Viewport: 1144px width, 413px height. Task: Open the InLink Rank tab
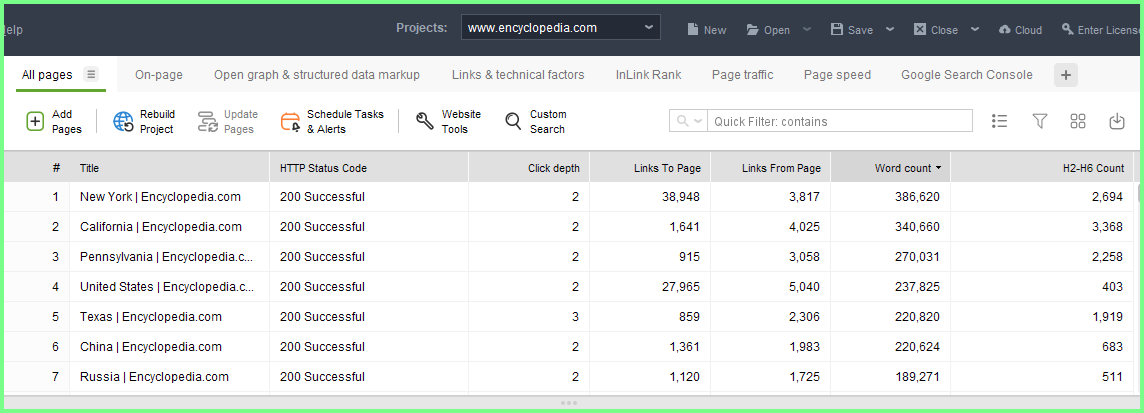[648, 74]
